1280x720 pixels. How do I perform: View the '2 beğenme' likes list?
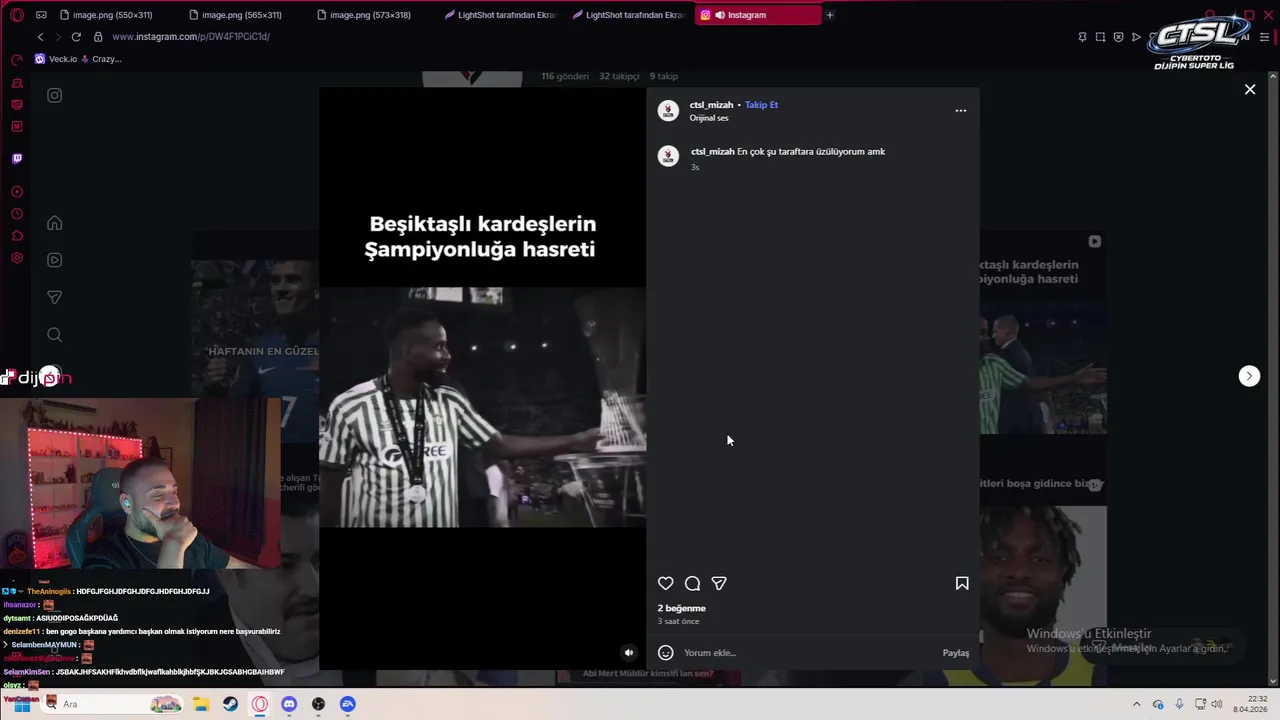click(x=682, y=608)
